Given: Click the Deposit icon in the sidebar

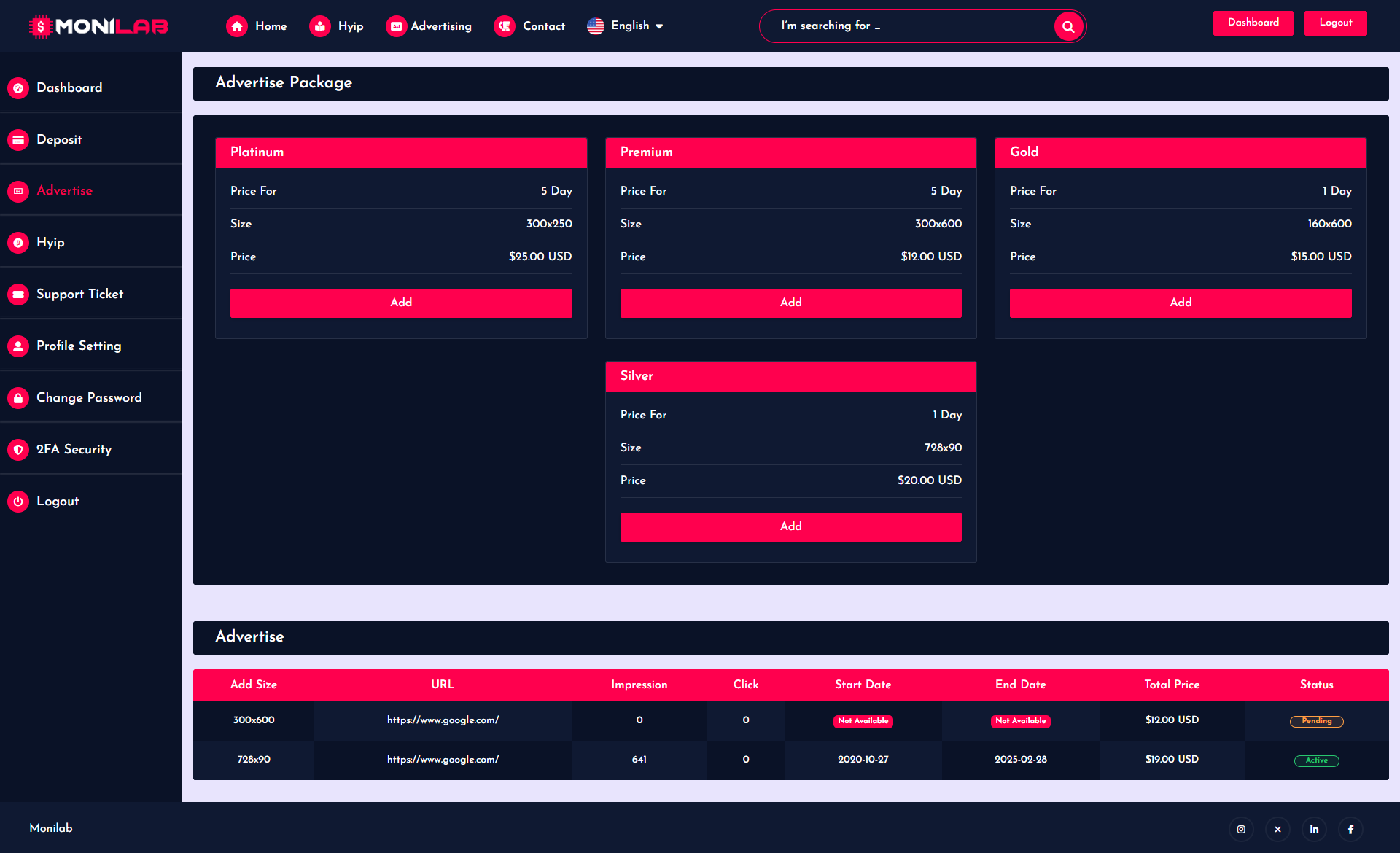Looking at the screenshot, I should (17, 139).
